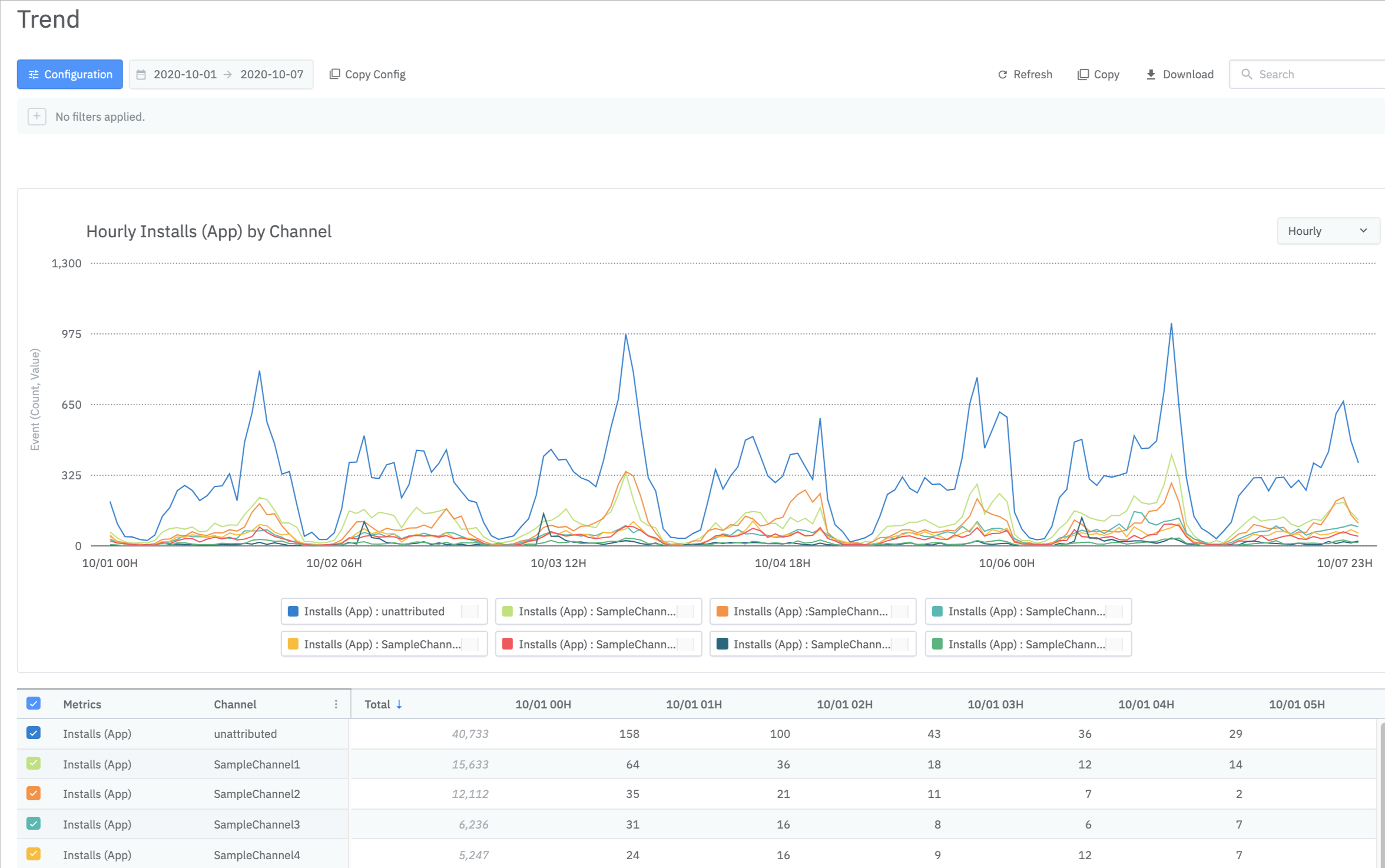Click the Refresh icon
This screenshot has width=1385, height=868.
click(x=1002, y=74)
